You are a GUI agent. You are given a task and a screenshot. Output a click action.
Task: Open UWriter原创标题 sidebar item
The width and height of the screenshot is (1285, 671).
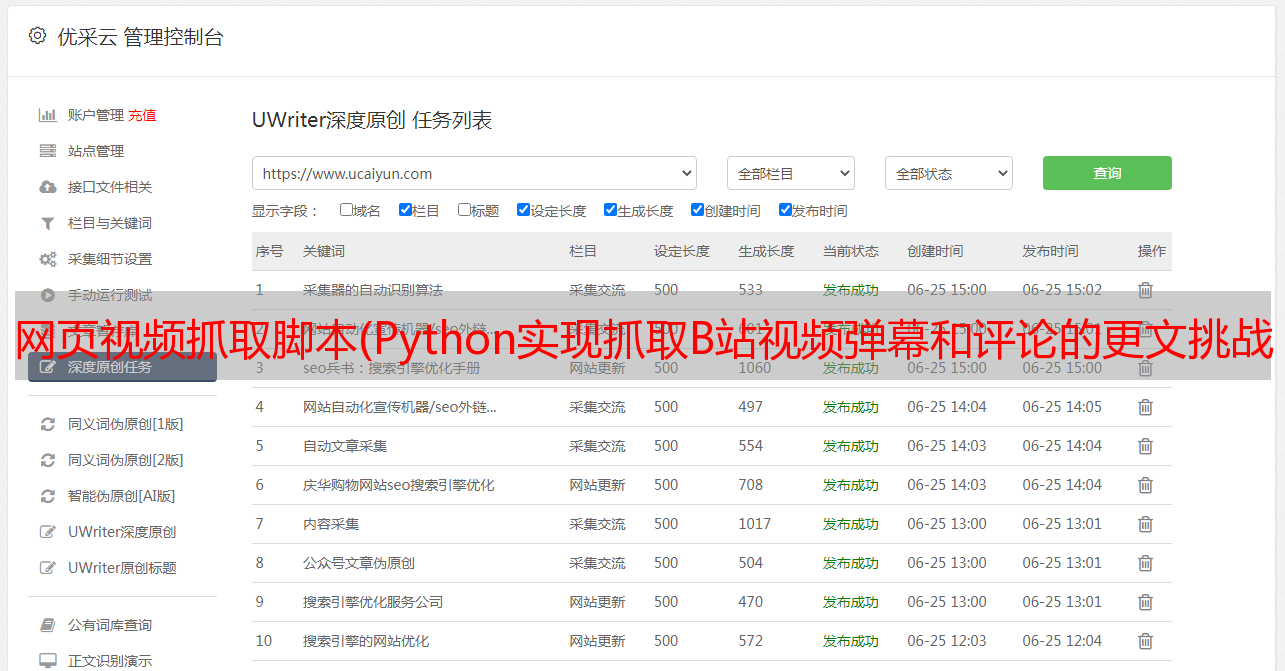(x=122, y=568)
